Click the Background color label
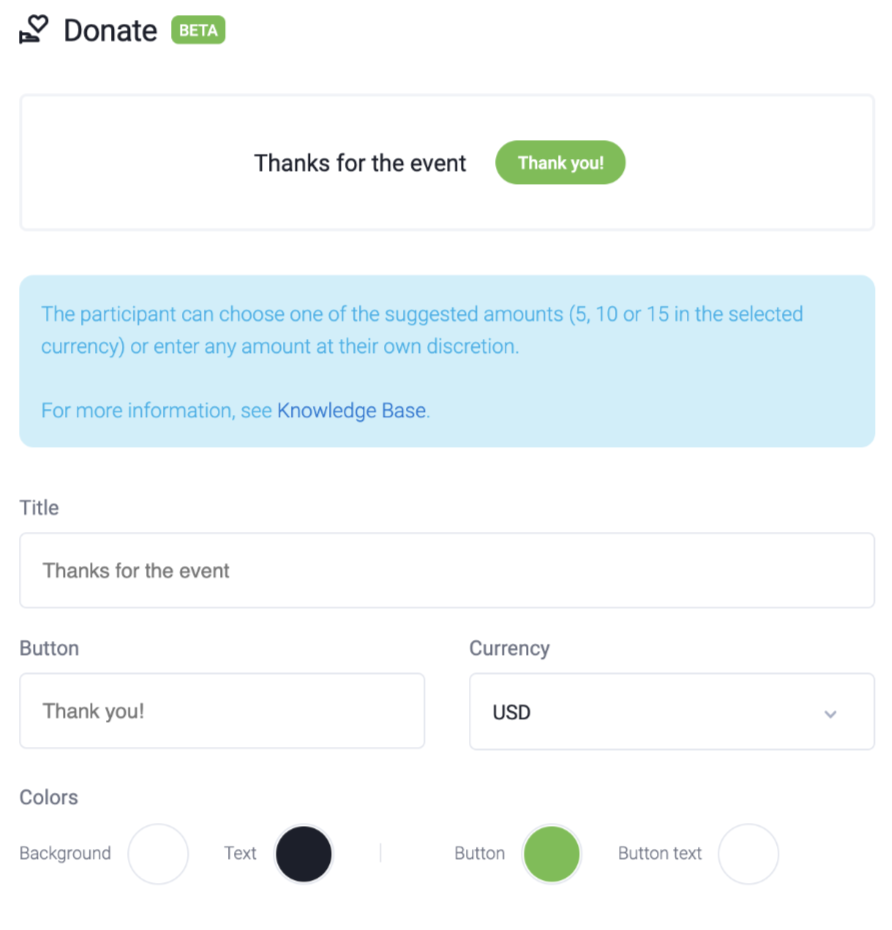 [65, 854]
